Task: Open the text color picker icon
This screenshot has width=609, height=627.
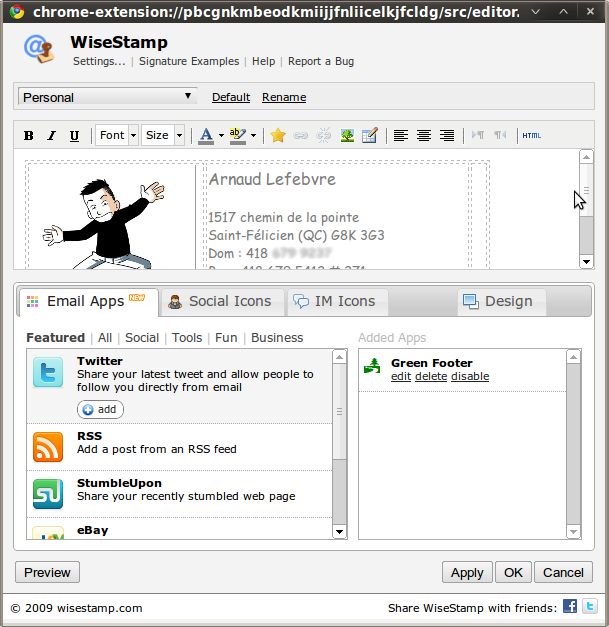Action: click(x=206, y=136)
